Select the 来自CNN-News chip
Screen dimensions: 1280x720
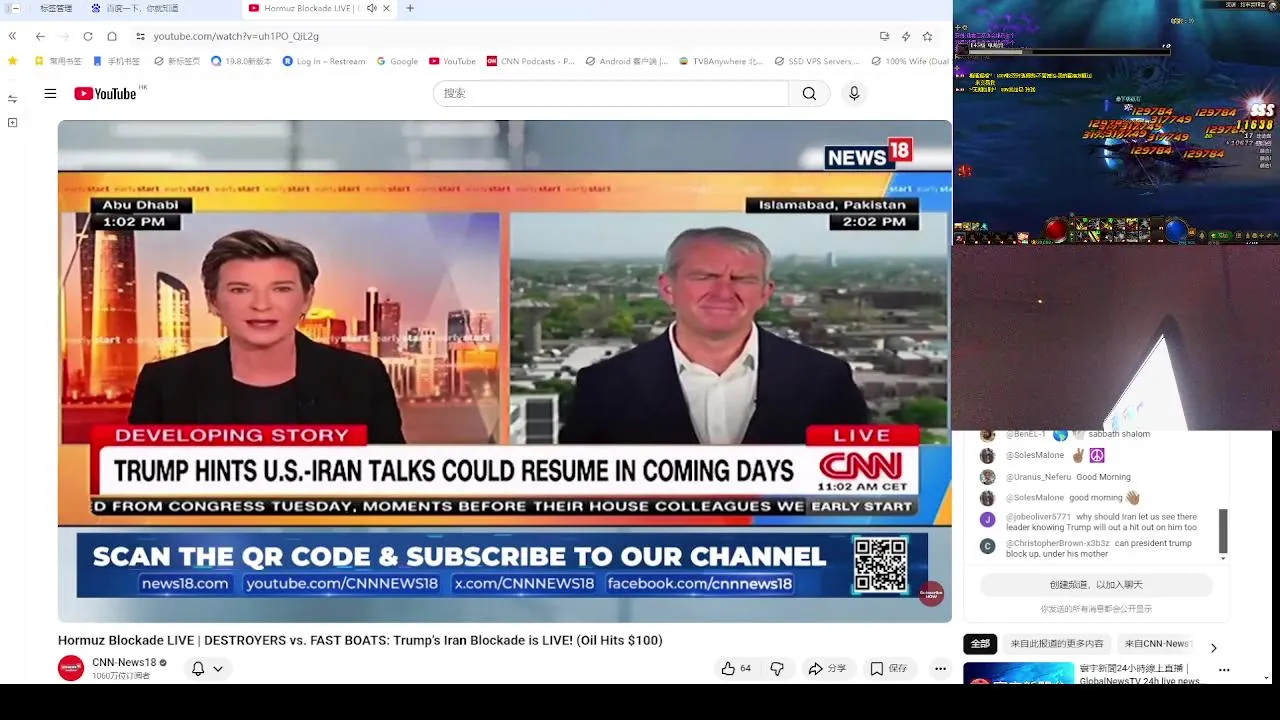pyautogui.click(x=1156, y=644)
